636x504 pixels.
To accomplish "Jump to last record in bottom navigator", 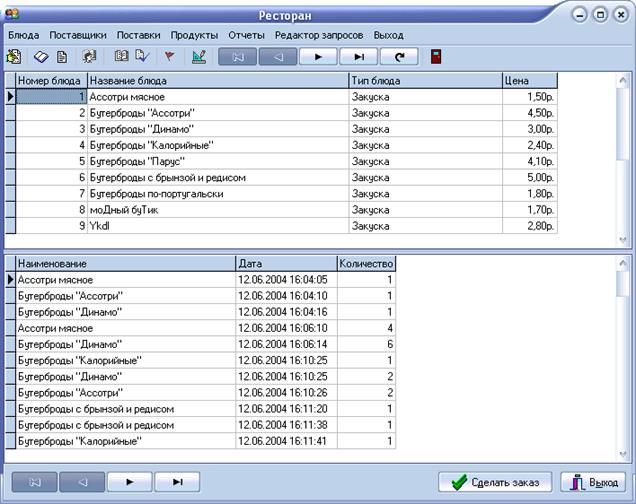I will pos(176,482).
